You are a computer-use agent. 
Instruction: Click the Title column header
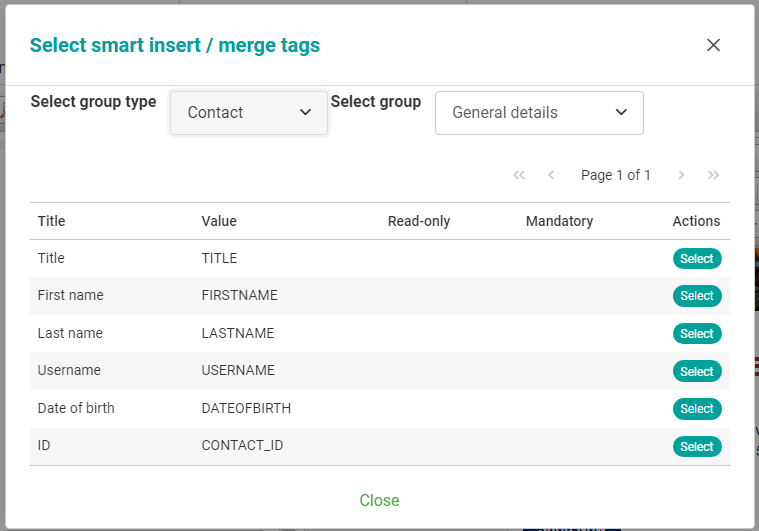point(51,221)
